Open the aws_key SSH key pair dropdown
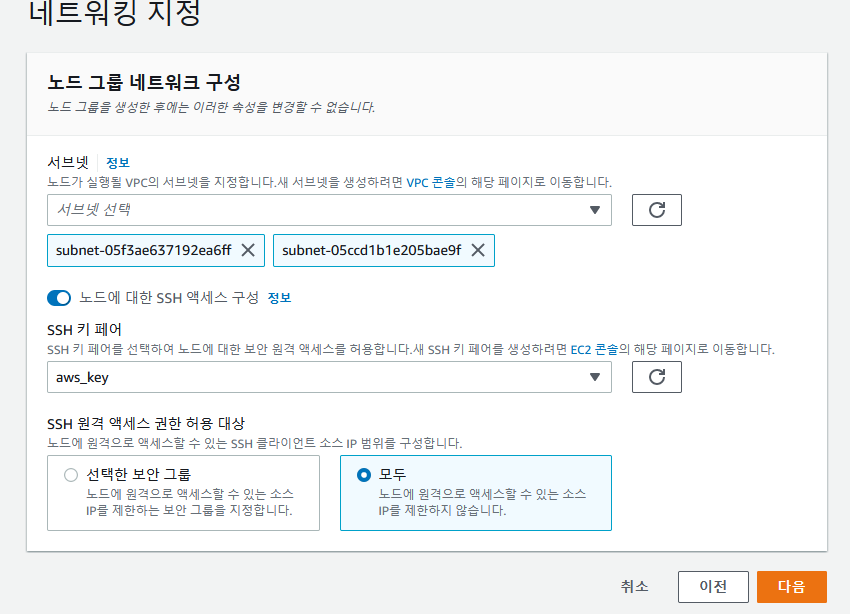Viewport: 850px width, 614px height. point(329,377)
